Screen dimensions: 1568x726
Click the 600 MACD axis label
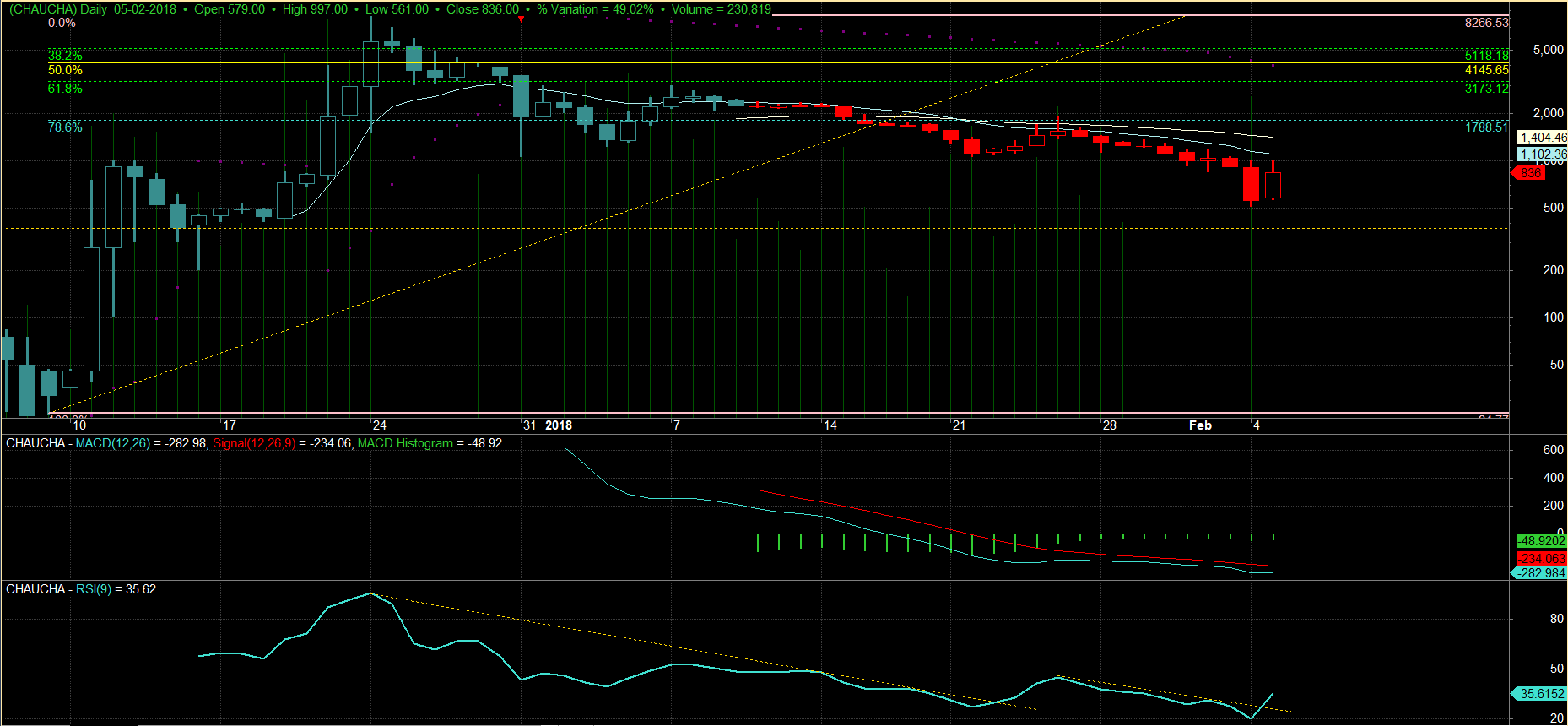coord(1553,450)
